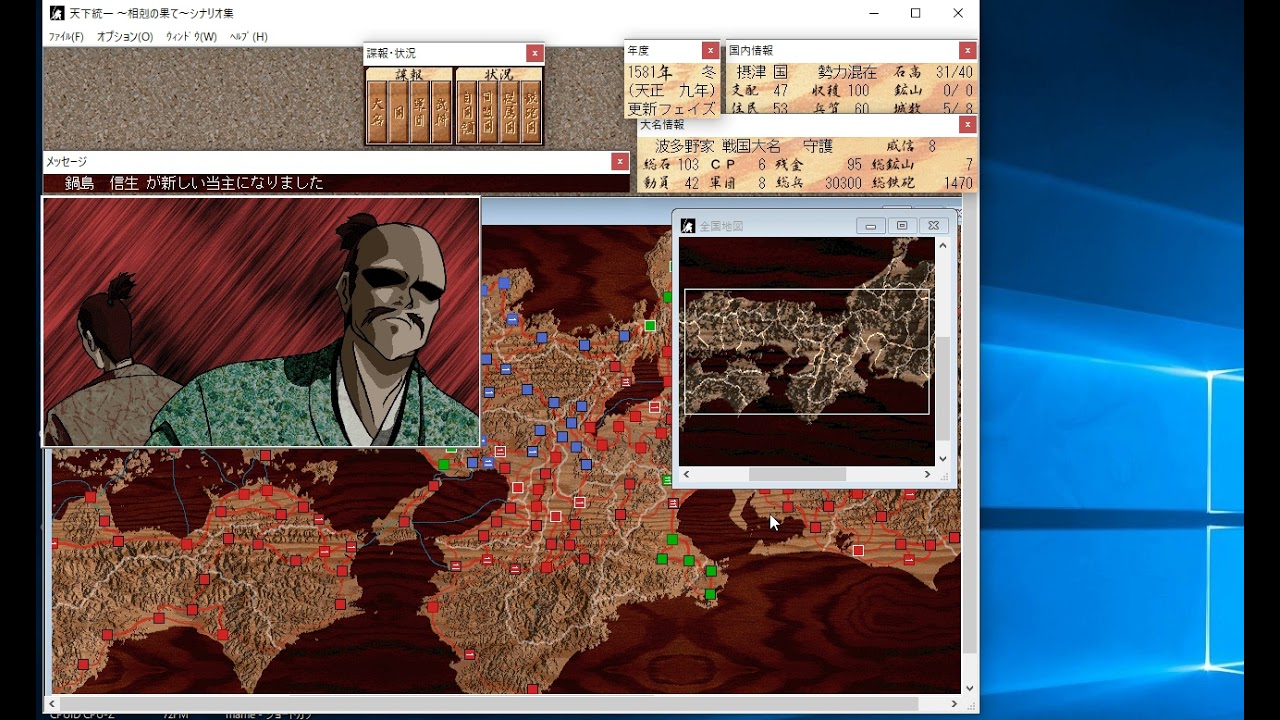The height and width of the screenshot is (720, 1280).
Task: Close the 大名情報 panel
Action: (967, 124)
